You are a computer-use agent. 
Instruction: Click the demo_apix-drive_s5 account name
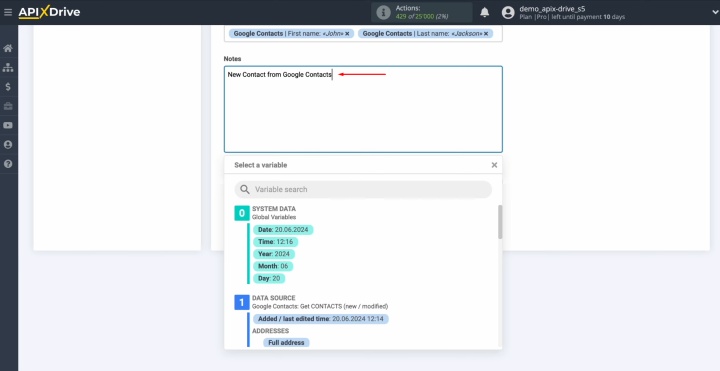552,8
